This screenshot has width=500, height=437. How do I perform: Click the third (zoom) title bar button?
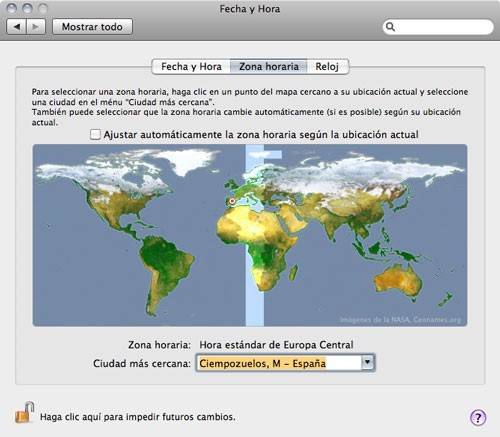[42, 8]
